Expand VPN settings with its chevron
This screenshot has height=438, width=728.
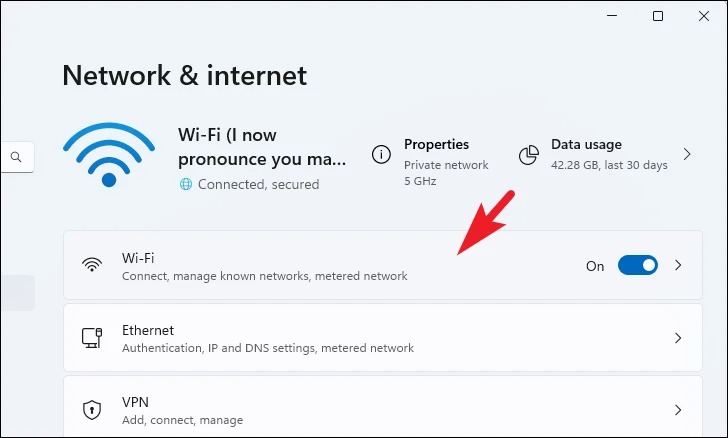pos(678,410)
